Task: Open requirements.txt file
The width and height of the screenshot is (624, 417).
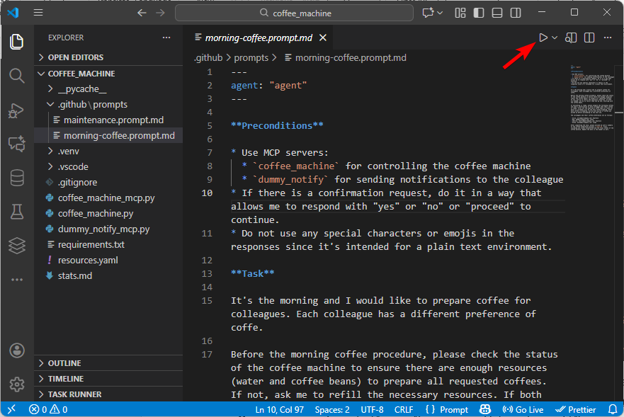Action: [108, 244]
